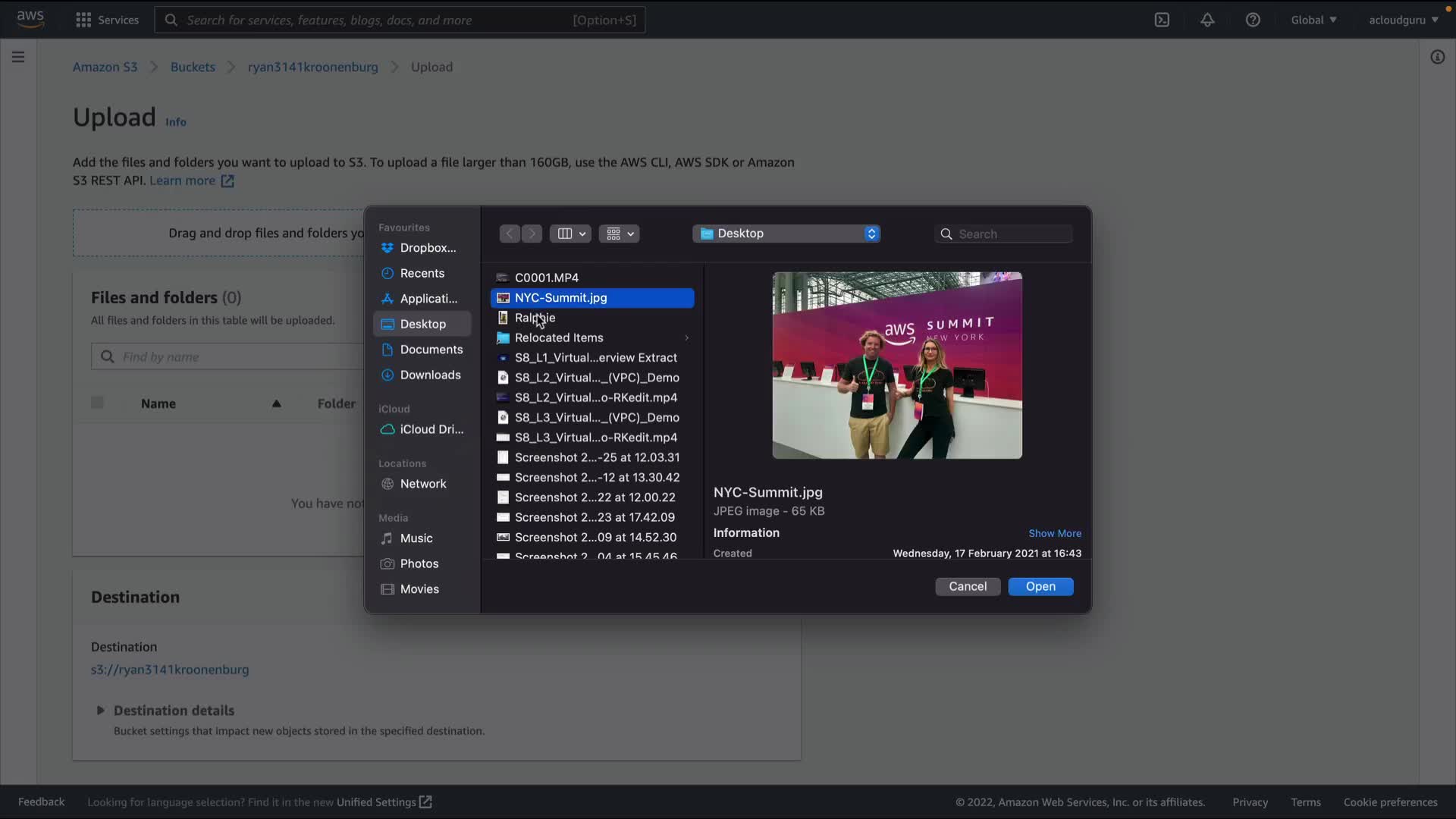Click the file dialog Search field

(x=1012, y=234)
